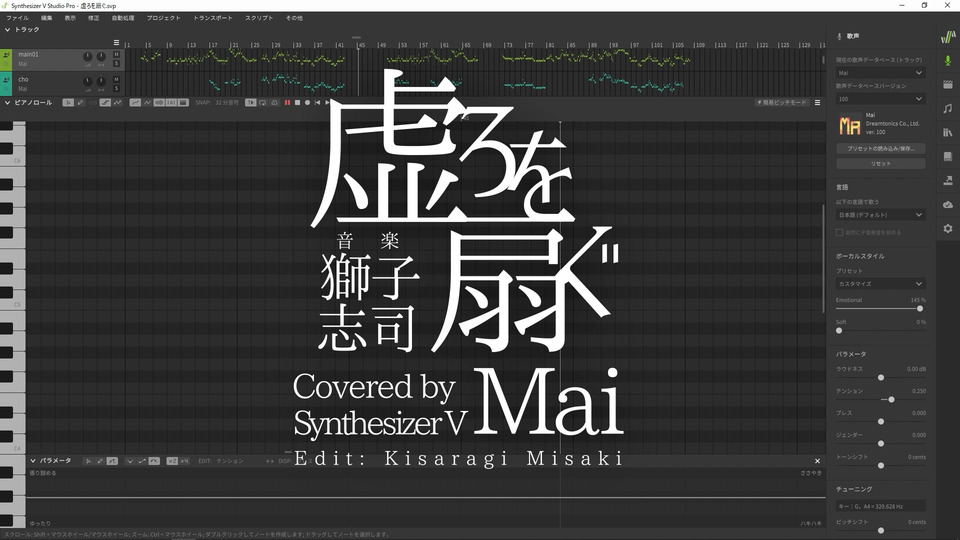Select the pencil tool in piano roll

[80, 103]
